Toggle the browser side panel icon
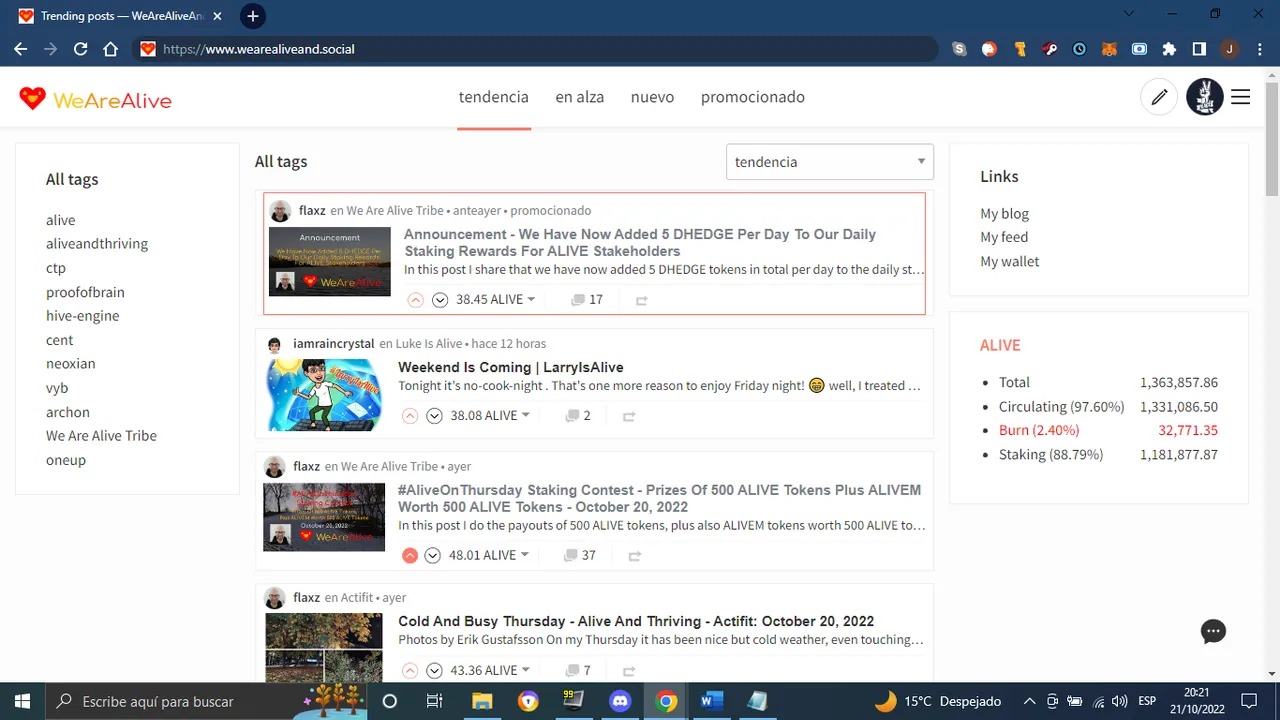 [1199, 49]
